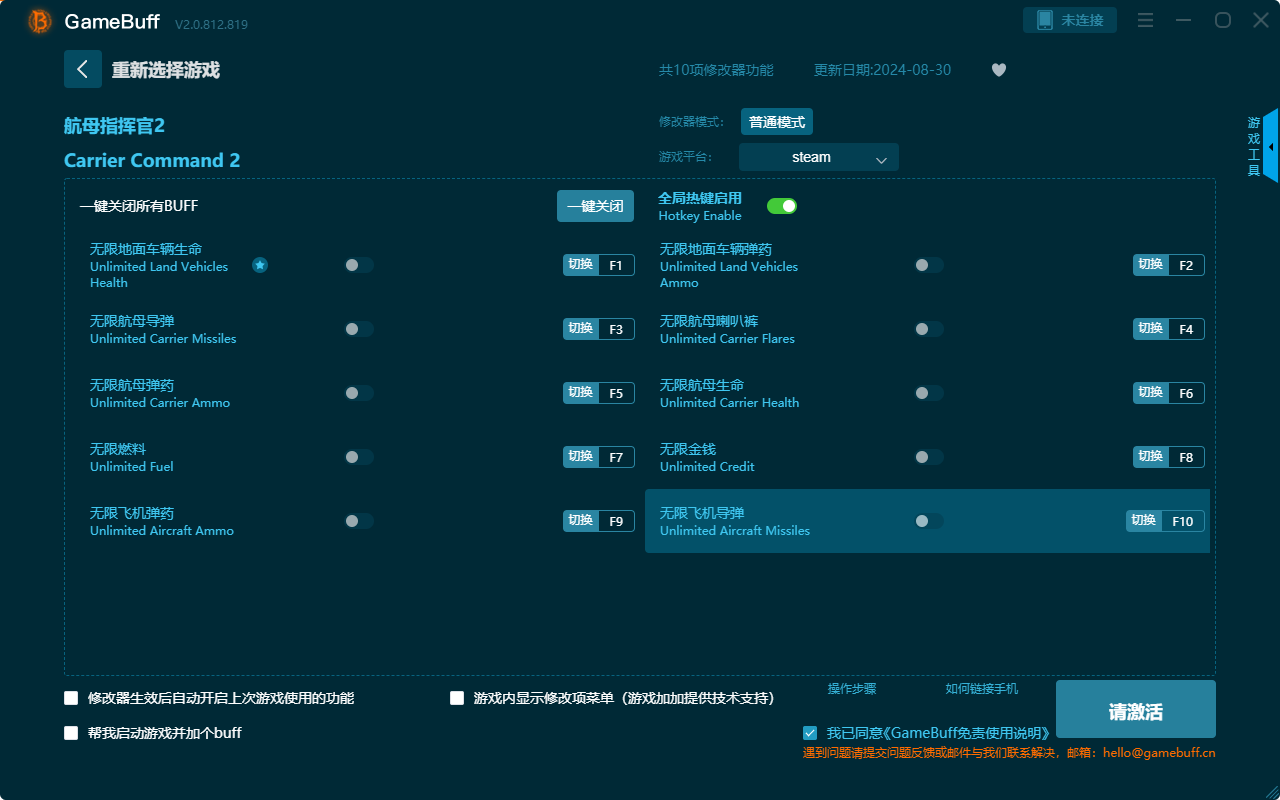Click the phone icon in the connect button
Viewport: 1280px width, 800px height.
tap(1043, 19)
